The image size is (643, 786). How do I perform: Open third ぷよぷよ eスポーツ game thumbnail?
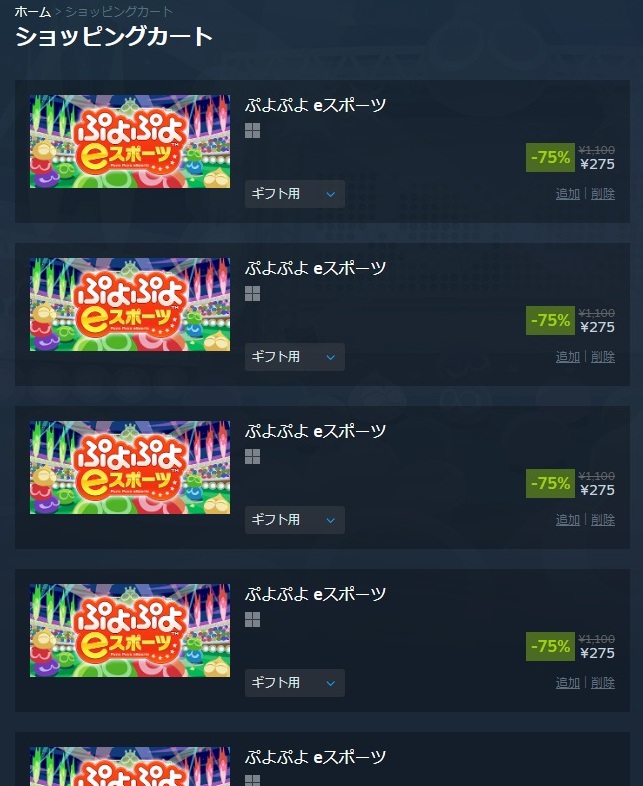(130, 467)
